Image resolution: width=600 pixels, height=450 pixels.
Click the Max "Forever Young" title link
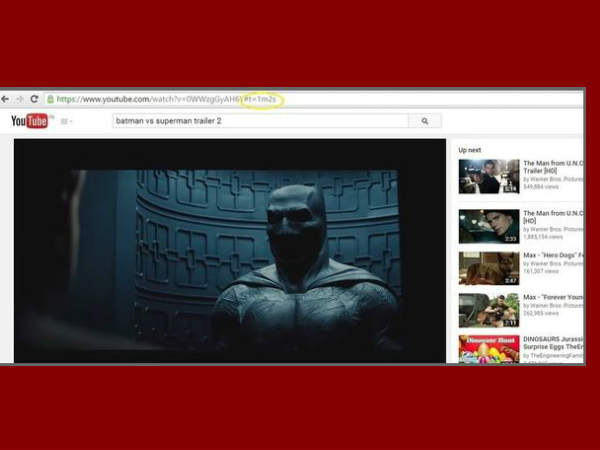(553, 297)
